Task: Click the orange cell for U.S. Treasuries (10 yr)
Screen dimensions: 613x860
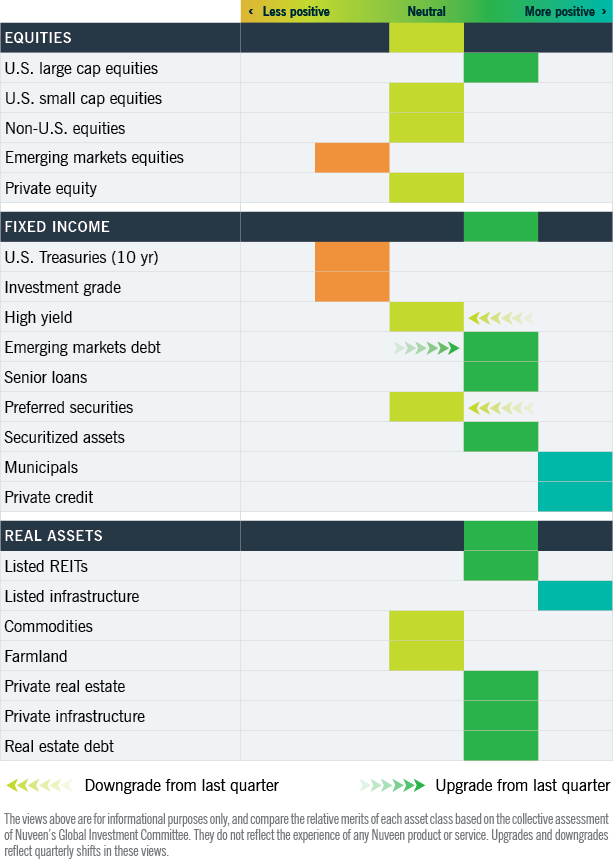Action: (x=352, y=257)
